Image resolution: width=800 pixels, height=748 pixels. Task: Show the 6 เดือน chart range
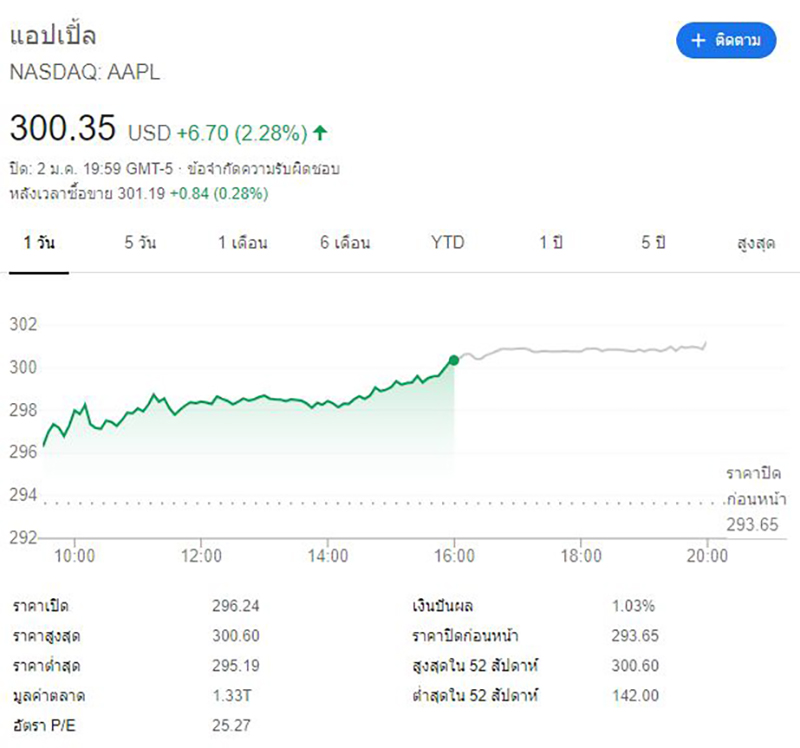click(x=346, y=243)
